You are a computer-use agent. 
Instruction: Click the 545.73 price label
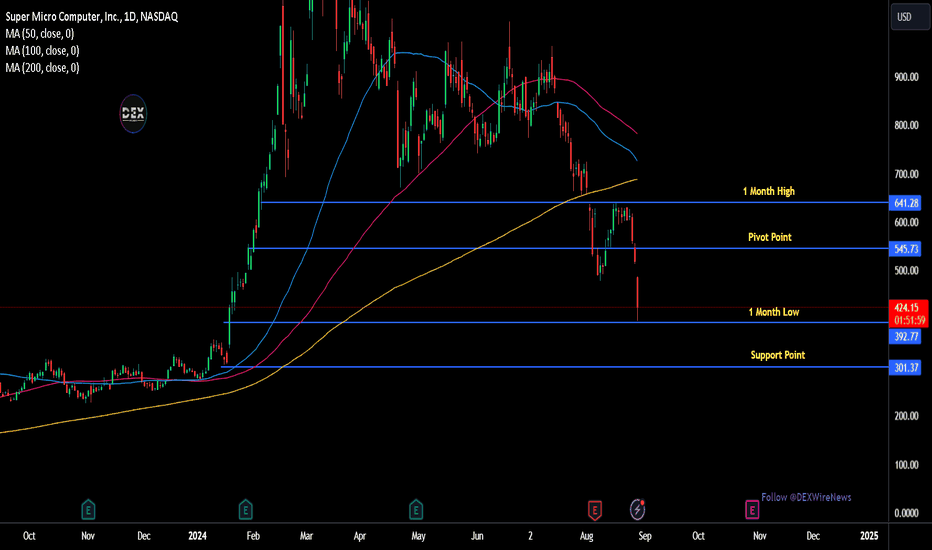905,249
